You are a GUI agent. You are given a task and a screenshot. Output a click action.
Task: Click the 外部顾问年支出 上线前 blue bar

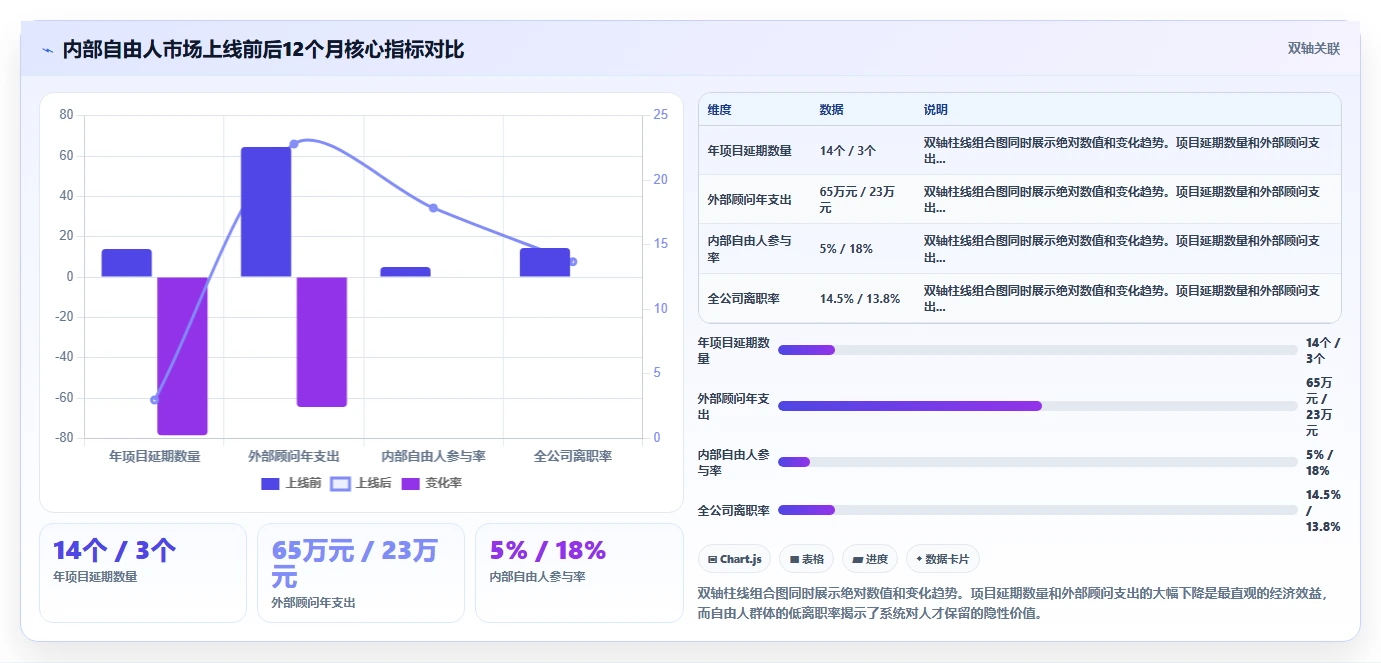[266, 212]
